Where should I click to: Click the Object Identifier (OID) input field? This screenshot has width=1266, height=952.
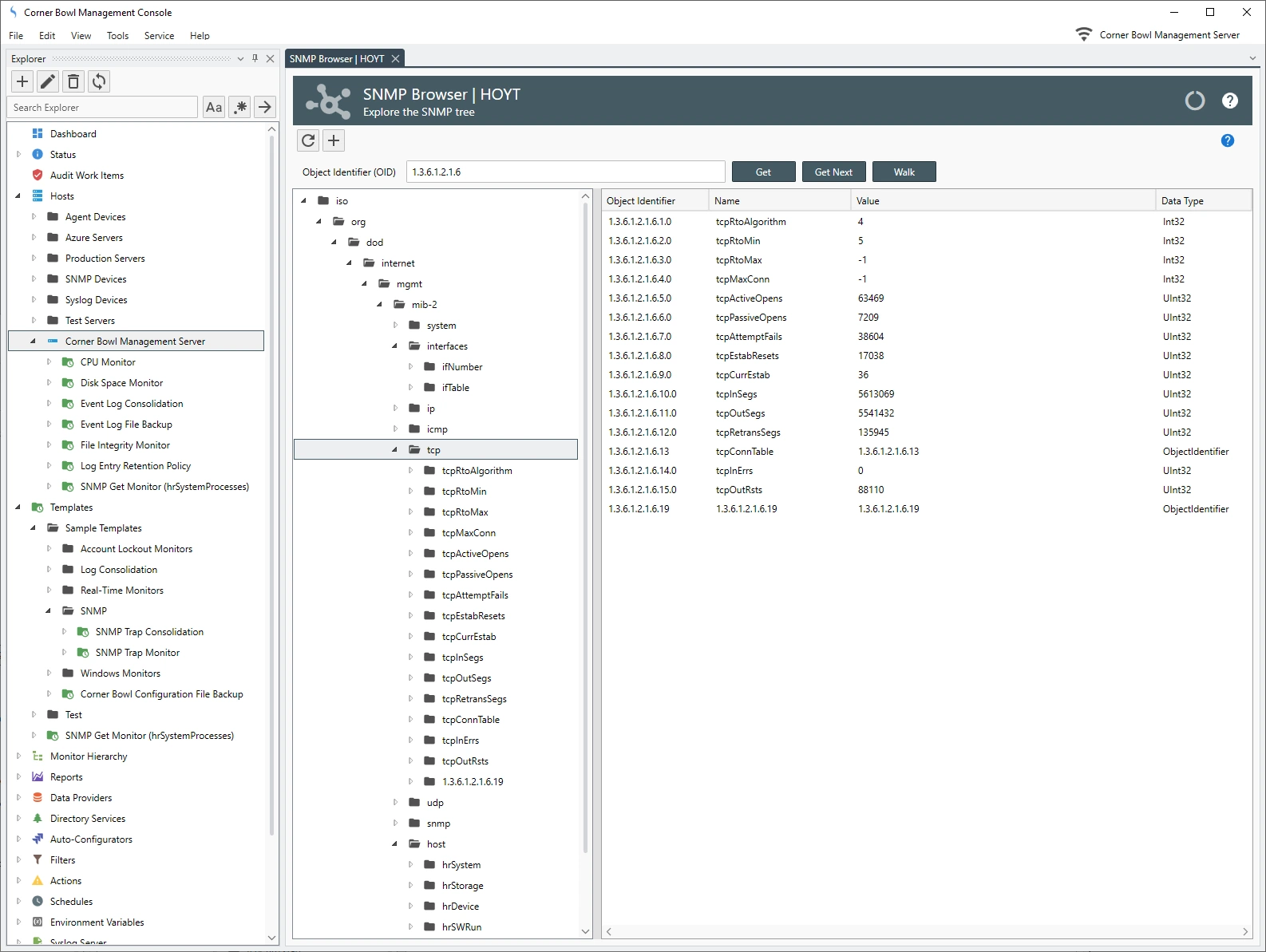pyautogui.click(x=565, y=172)
